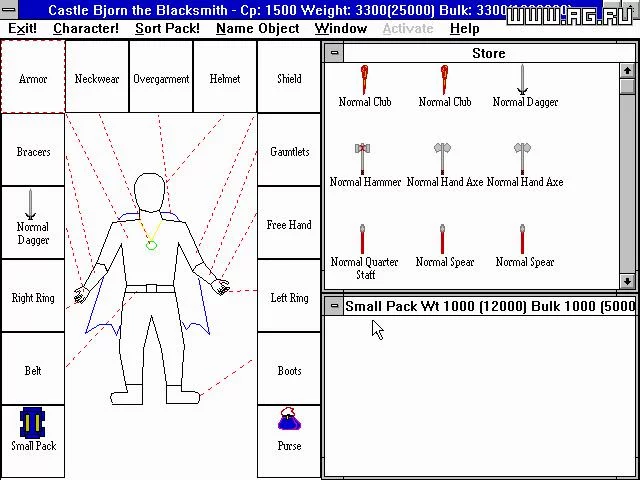Click the Store scrollbar up arrow
Image resolution: width=640 pixels, height=480 pixels.
point(627,71)
